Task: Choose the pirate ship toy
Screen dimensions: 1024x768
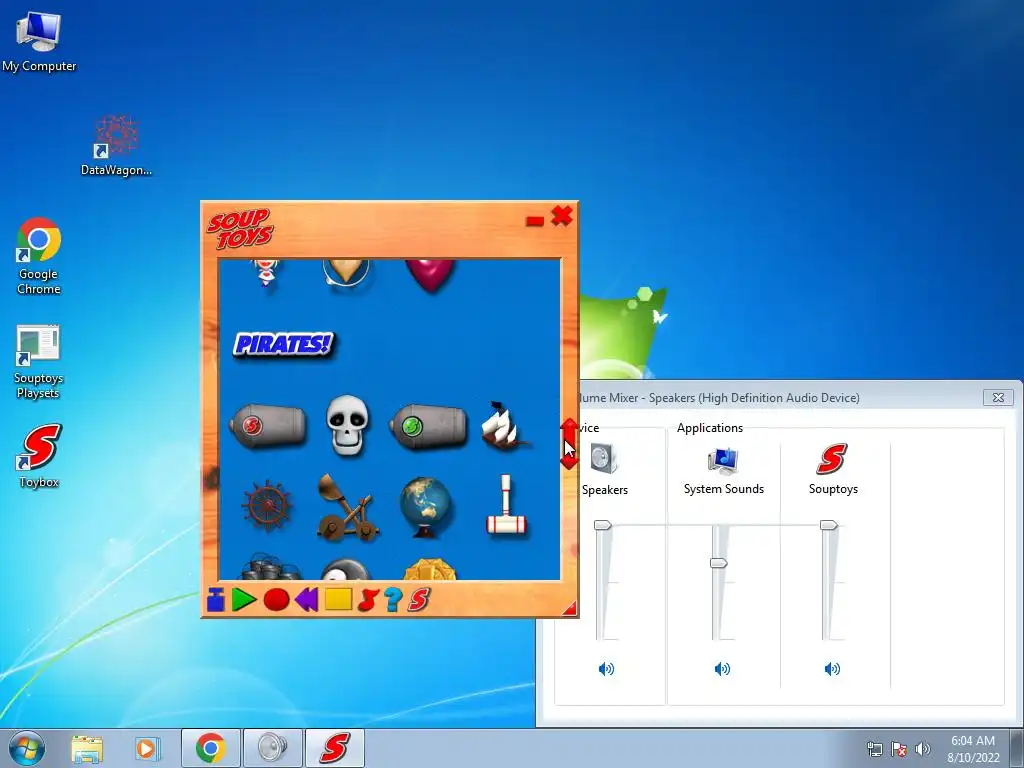Action: point(505,426)
